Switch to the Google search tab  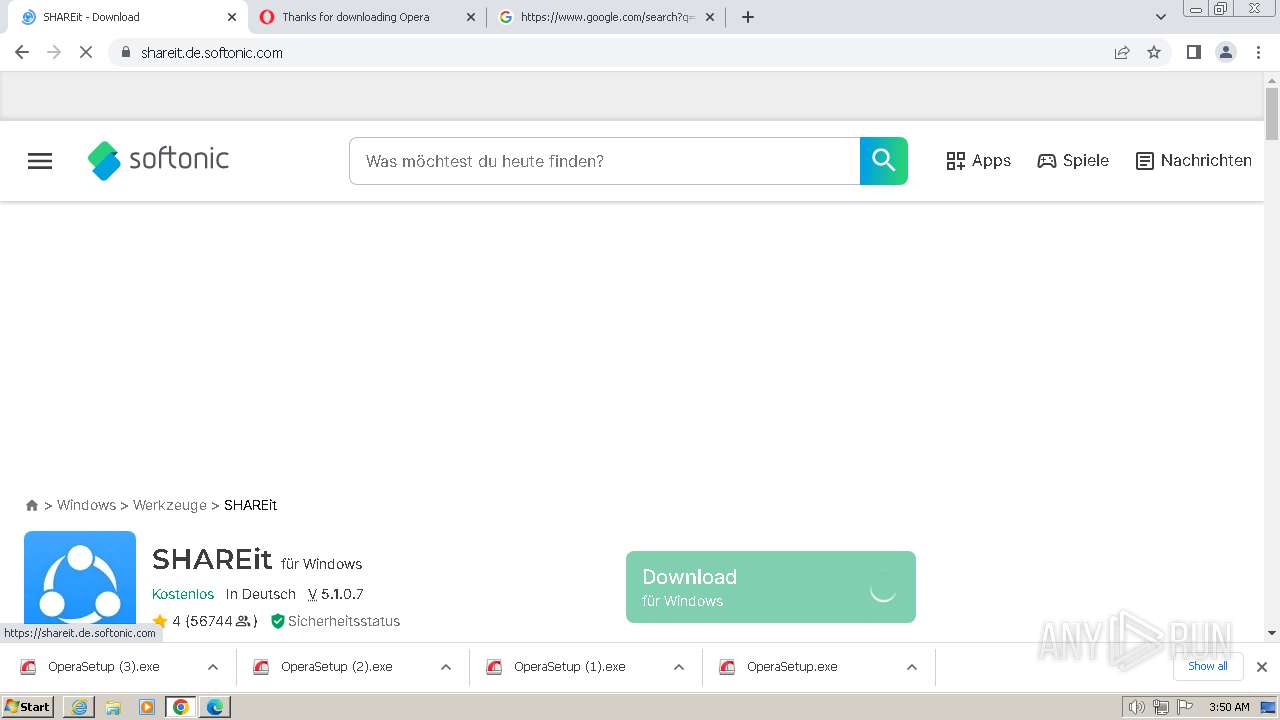click(x=606, y=17)
